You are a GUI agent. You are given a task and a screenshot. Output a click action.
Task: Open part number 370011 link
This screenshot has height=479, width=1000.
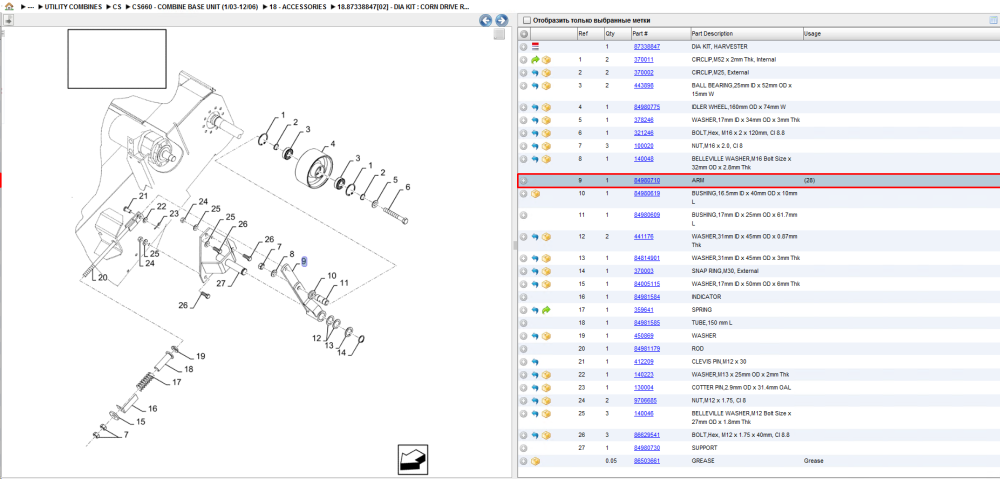point(643,59)
